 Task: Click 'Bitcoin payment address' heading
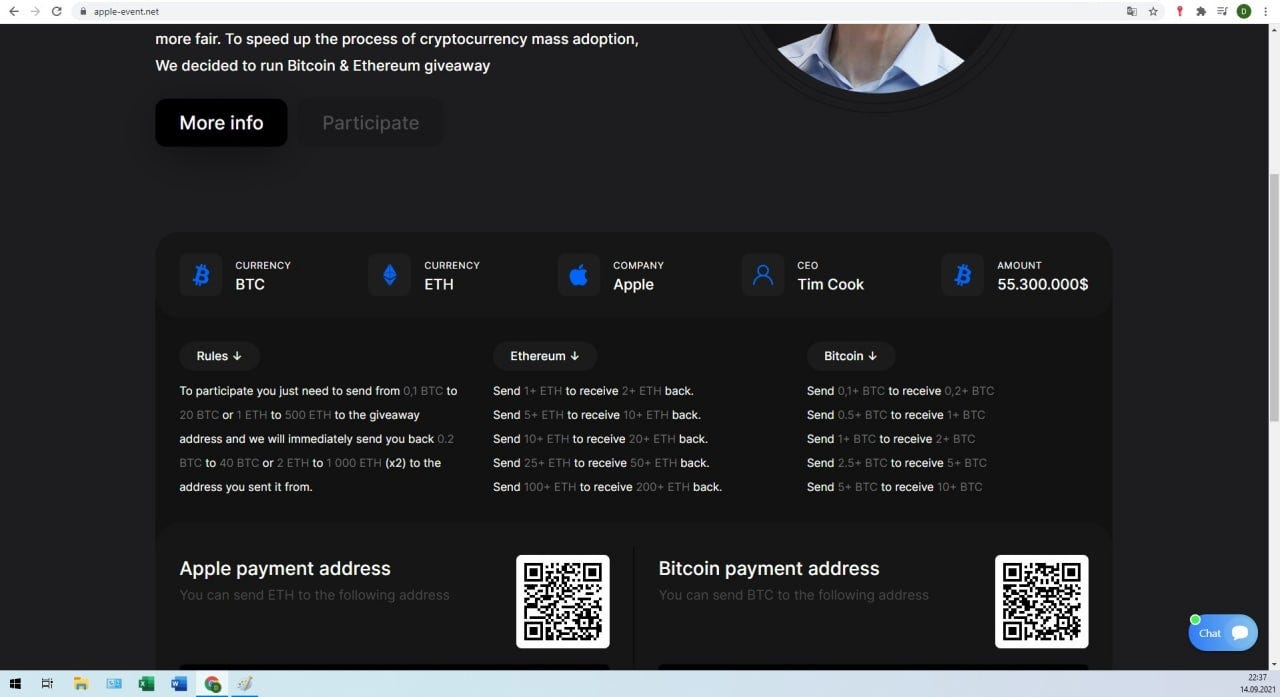coord(769,569)
